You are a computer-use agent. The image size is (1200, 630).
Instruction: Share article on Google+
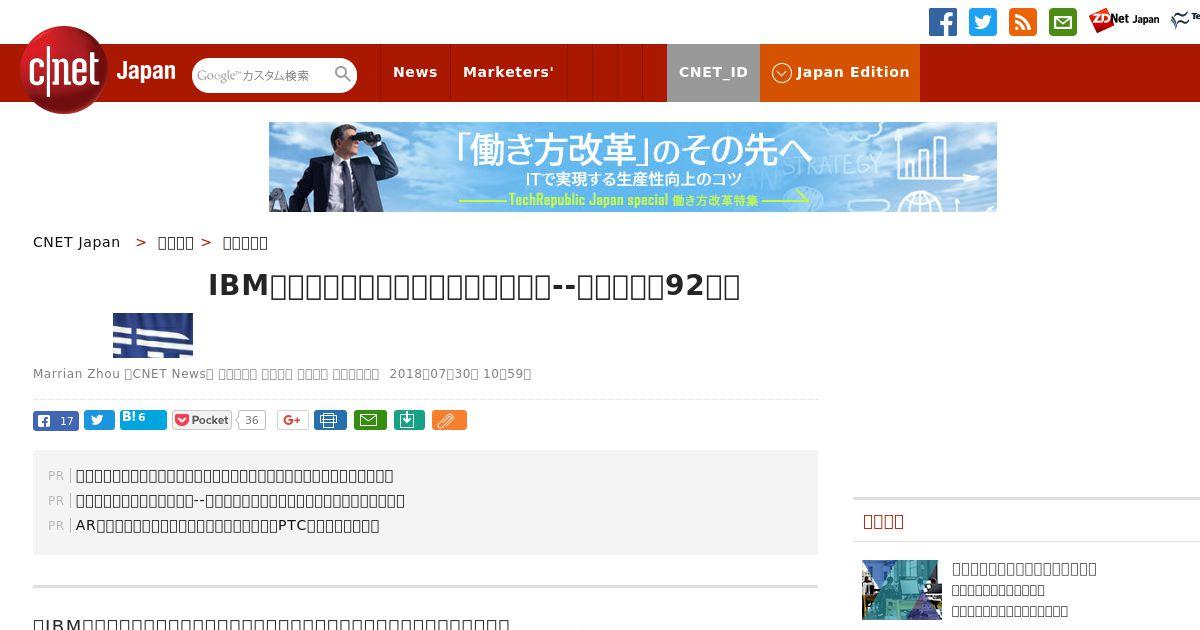tap(292, 420)
